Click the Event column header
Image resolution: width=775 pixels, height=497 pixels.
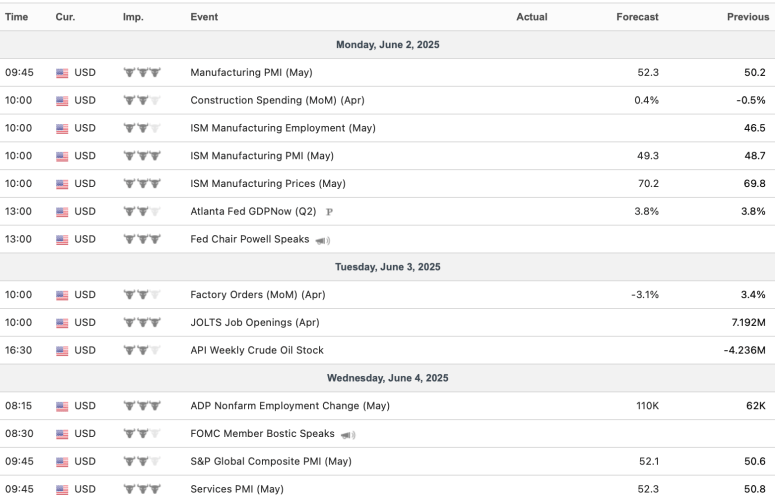[x=204, y=17]
